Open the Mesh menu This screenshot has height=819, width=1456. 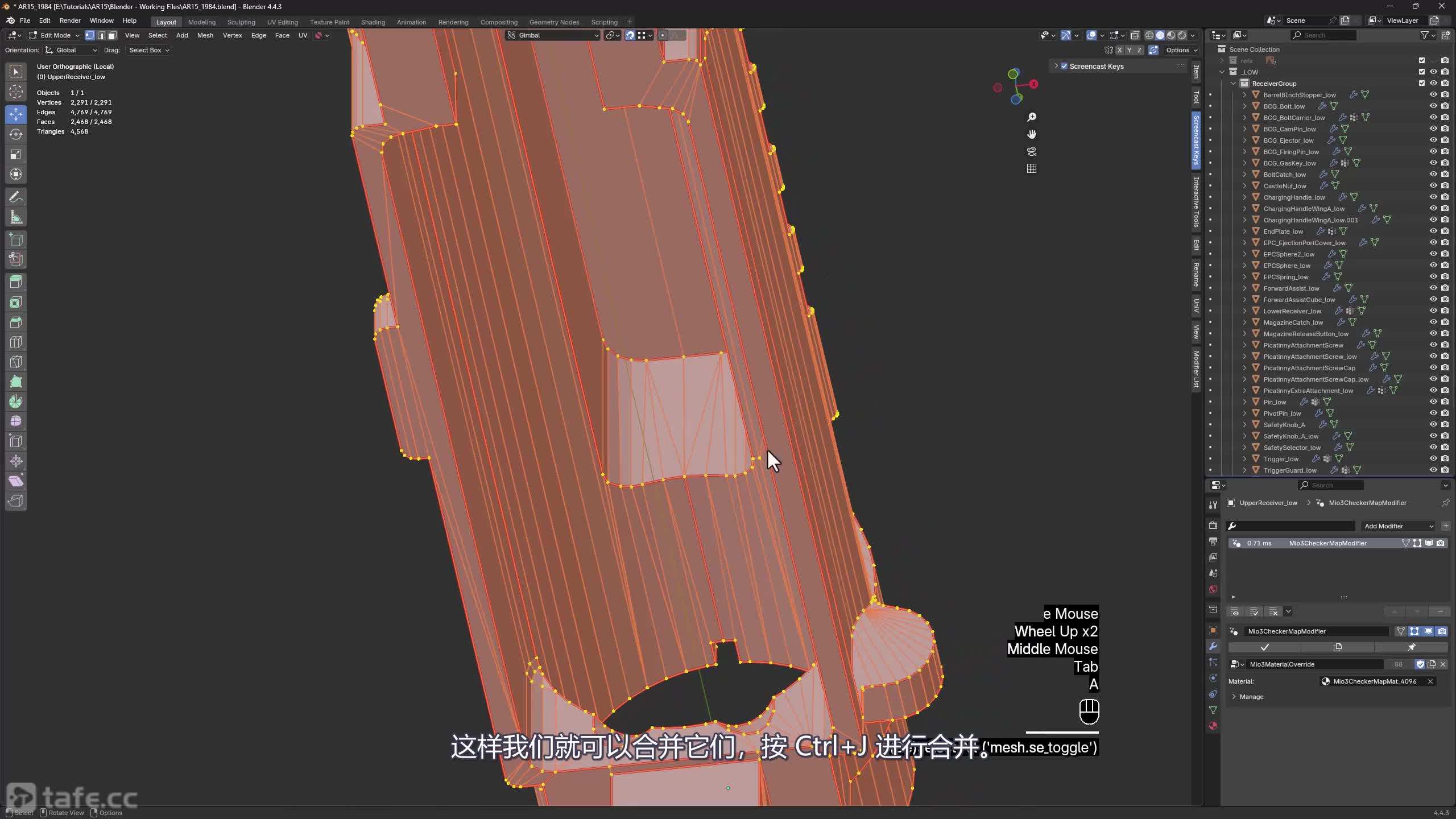pos(205,35)
